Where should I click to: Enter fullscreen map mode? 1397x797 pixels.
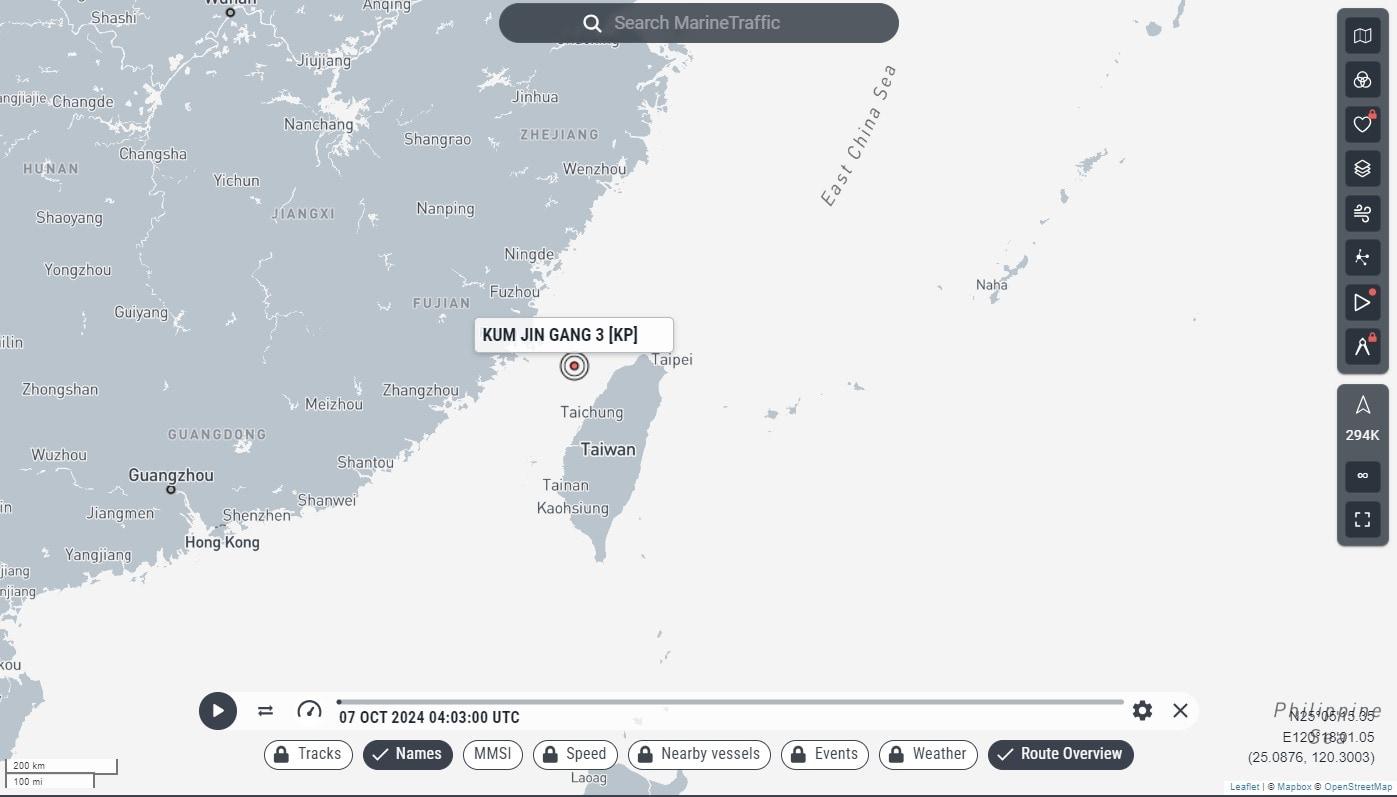(1362, 520)
